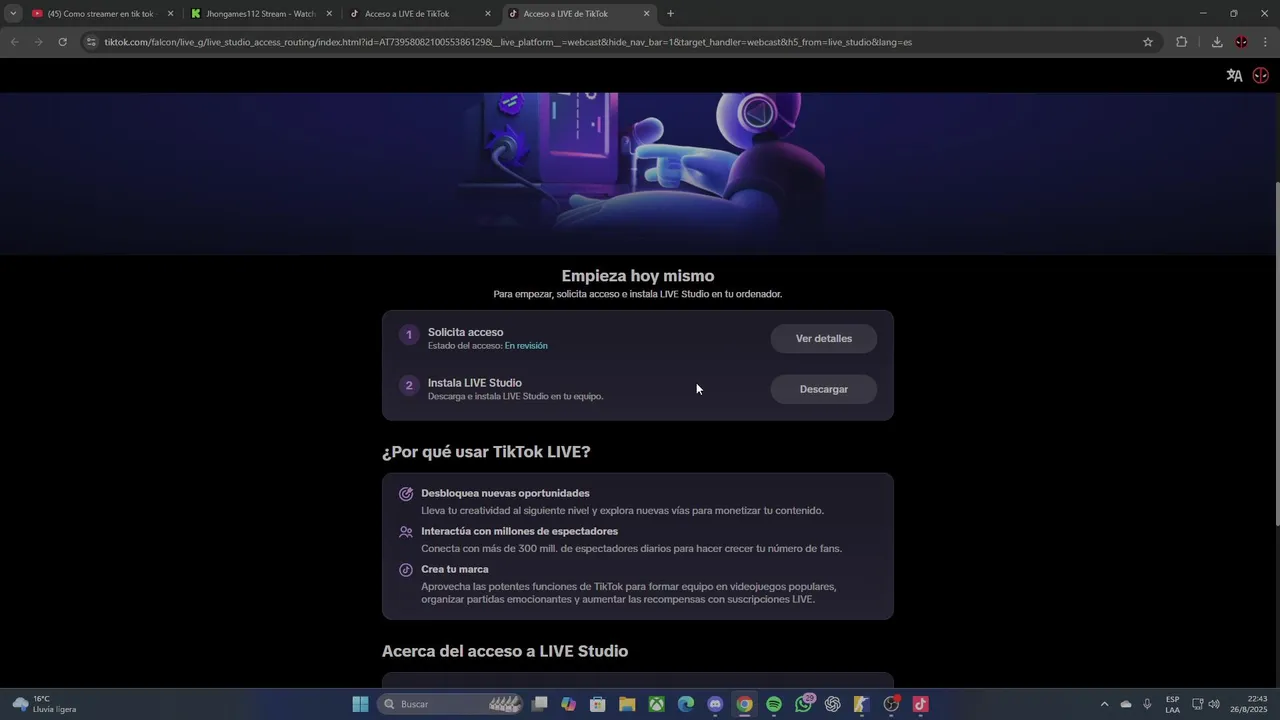Click the Instala LIVE Studio step title

tap(475, 383)
